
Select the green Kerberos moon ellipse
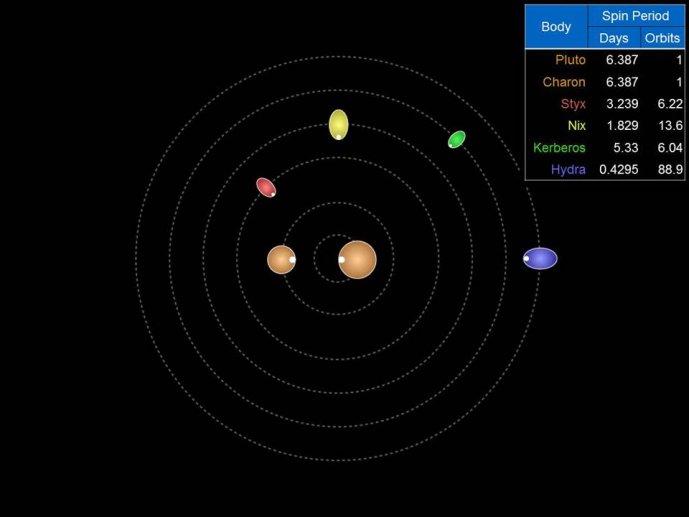[457, 140]
